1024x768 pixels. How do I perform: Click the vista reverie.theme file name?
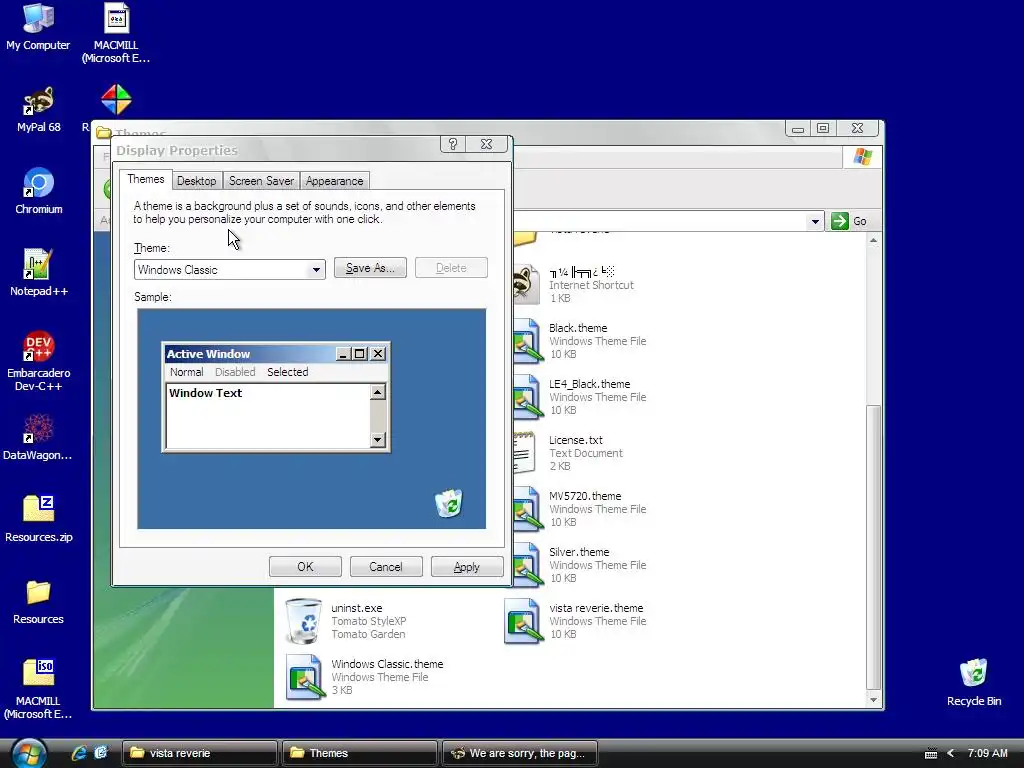(x=596, y=608)
